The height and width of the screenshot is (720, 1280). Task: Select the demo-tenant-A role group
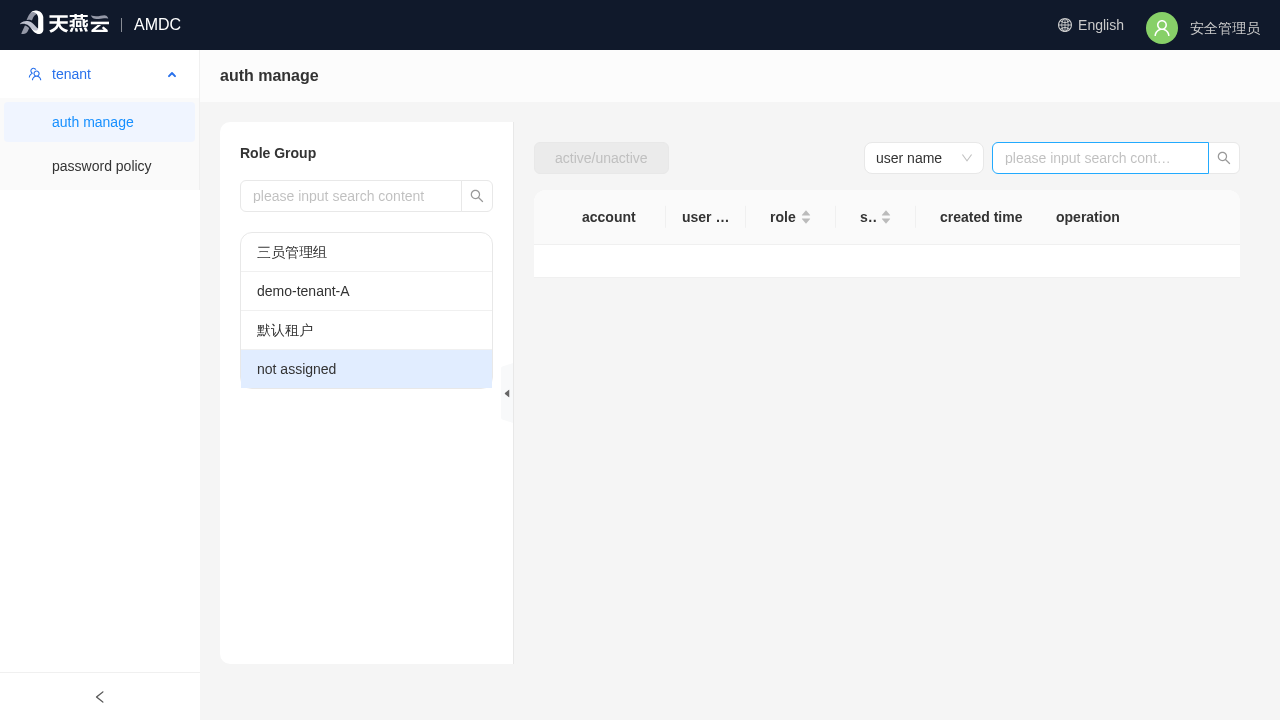pyautogui.click(x=366, y=291)
